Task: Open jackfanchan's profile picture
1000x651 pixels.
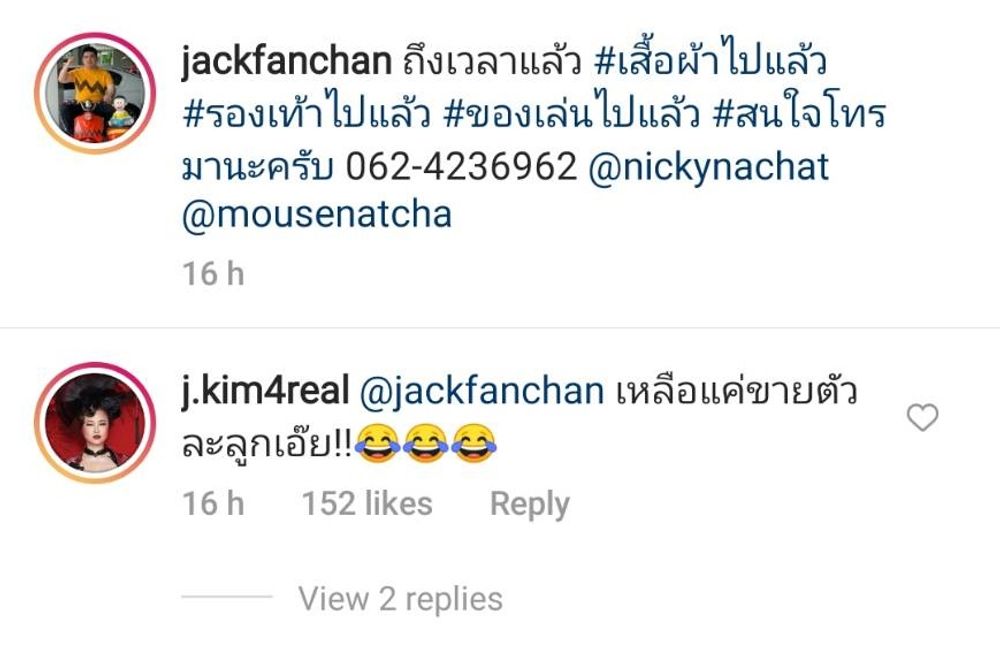Action: [x=95, y=93]
